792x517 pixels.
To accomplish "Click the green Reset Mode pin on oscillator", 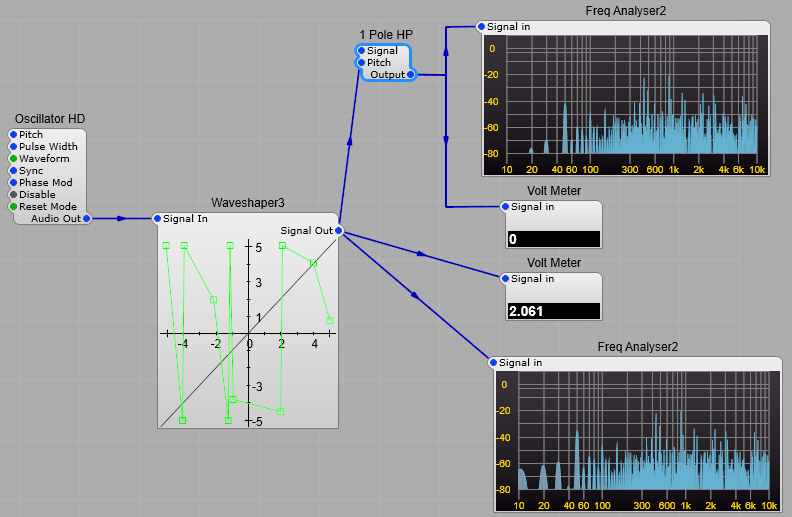I will pyautogui.click(x=14, y=206).
